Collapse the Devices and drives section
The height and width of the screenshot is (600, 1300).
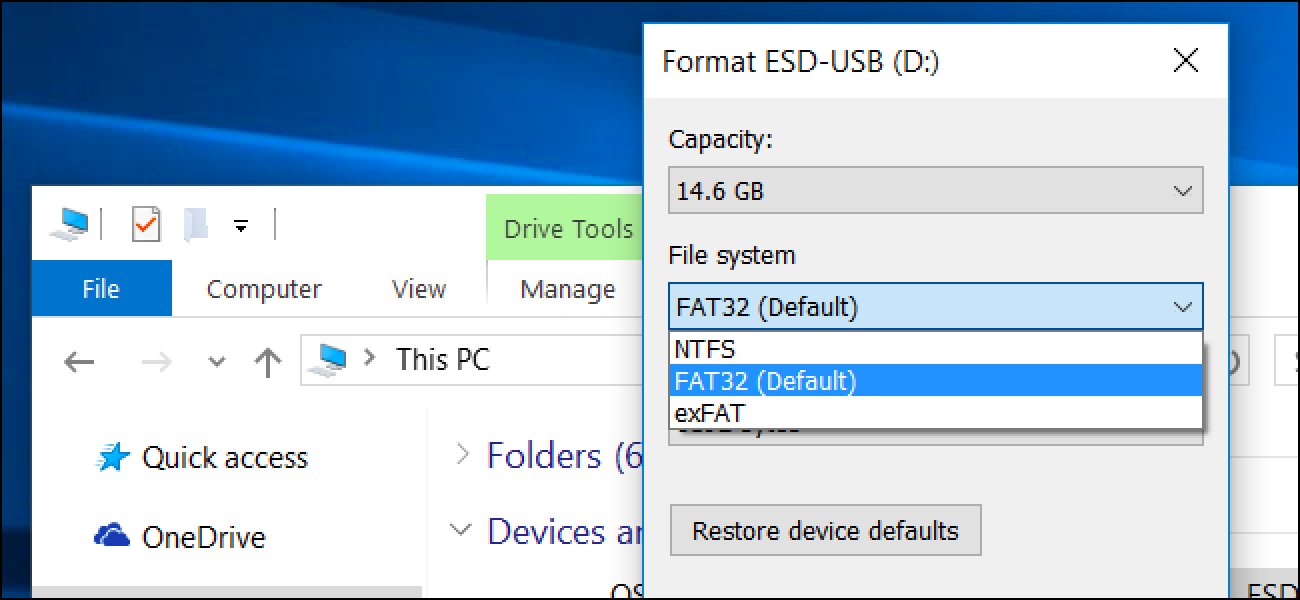(461, 530)
